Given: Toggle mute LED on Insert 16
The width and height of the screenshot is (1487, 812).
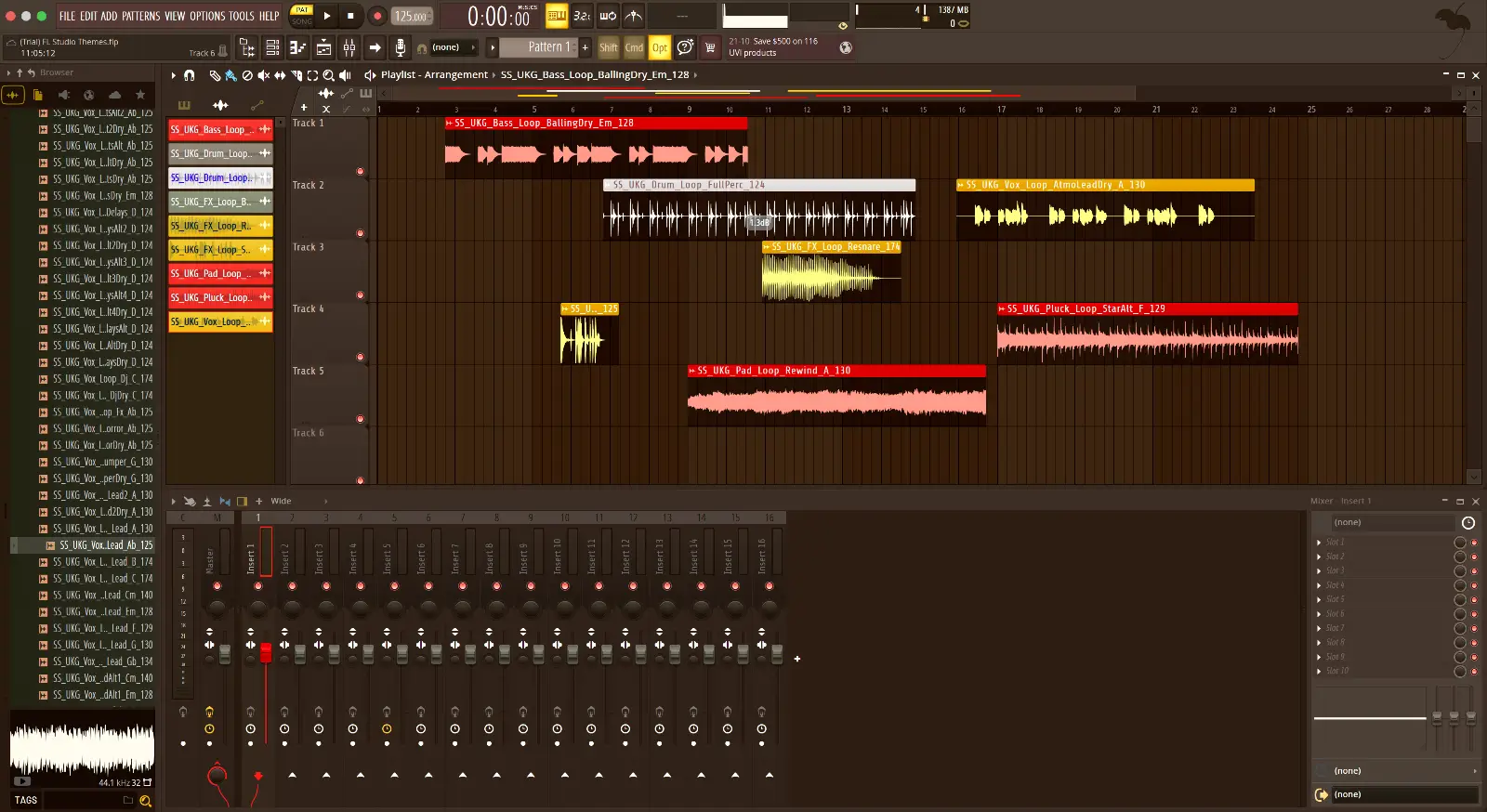Looking at the screenshot, I should pos(770,586).
